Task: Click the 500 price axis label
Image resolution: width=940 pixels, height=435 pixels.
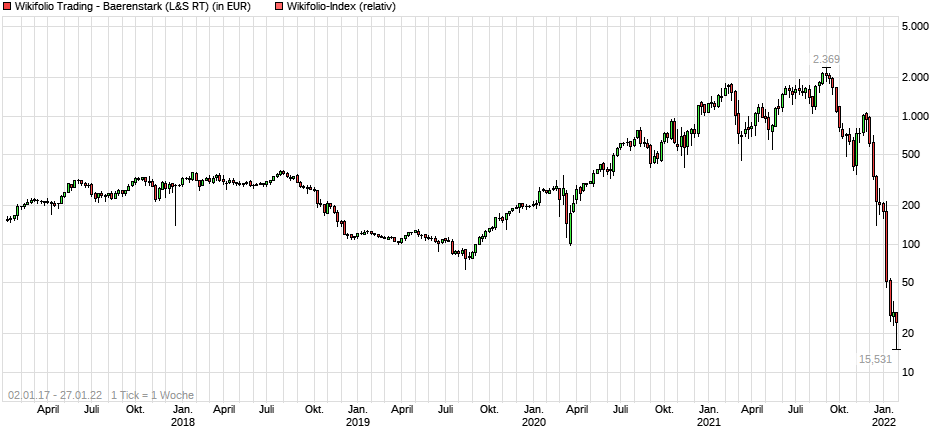Action: (x=910, y=155)
